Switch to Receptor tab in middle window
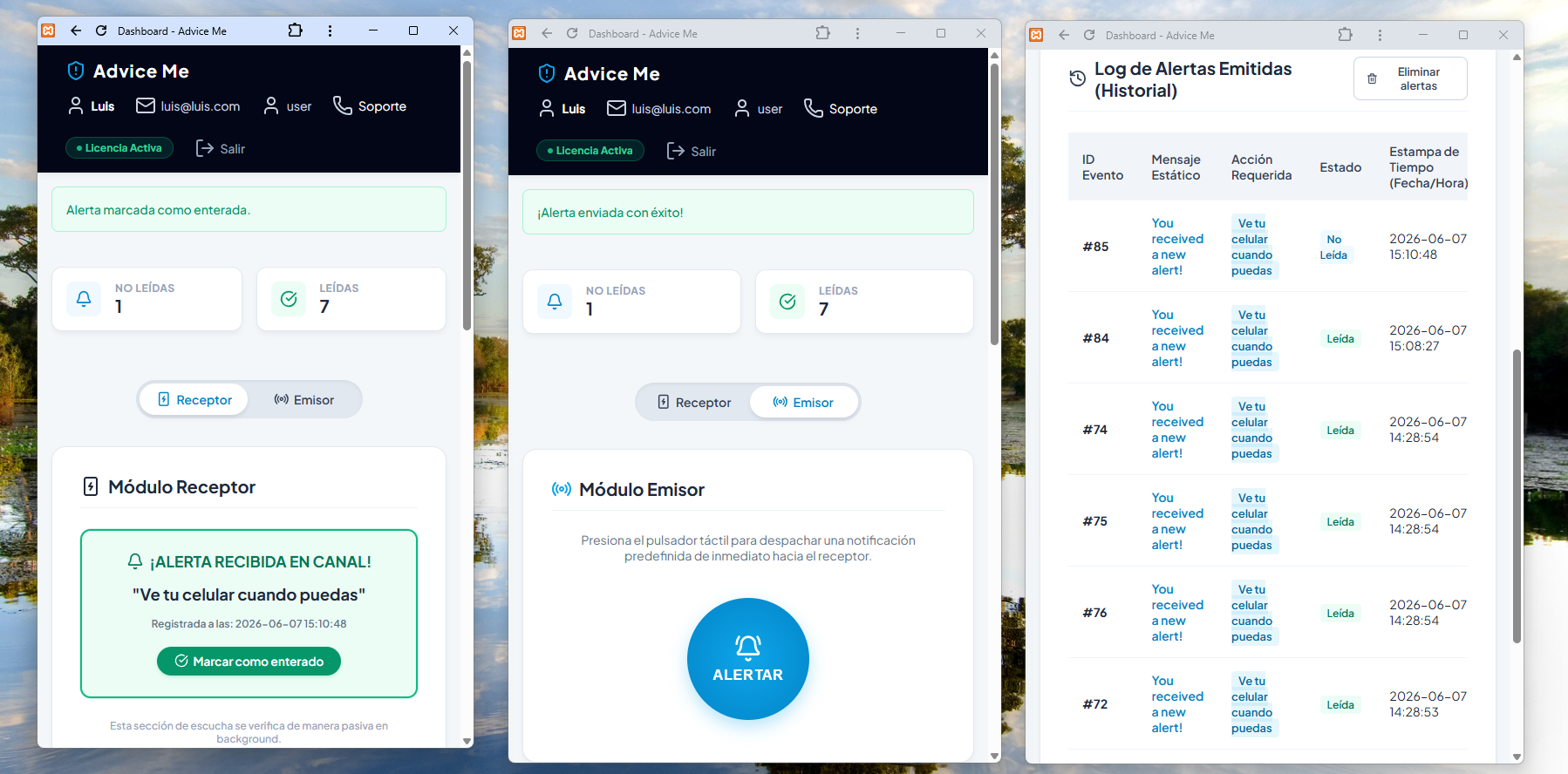 (x=694, y=403)
